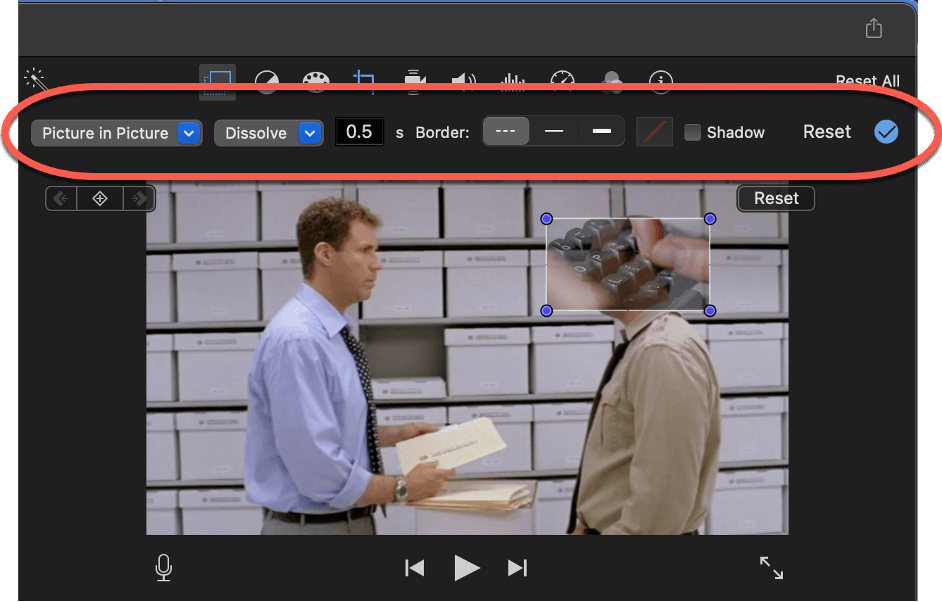Open the Dissolve transition dropdown
This screenshot has width=942, height=602.
269,133
